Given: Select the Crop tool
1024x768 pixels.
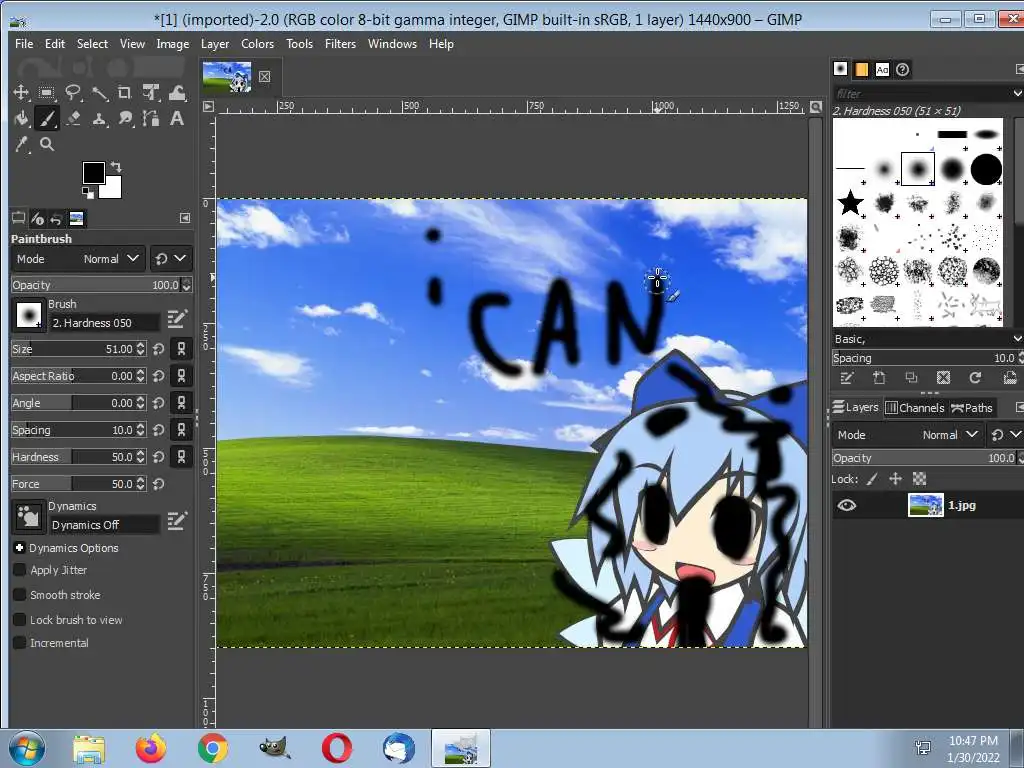Looking at the screenshot, I should (x=125, y=93).
